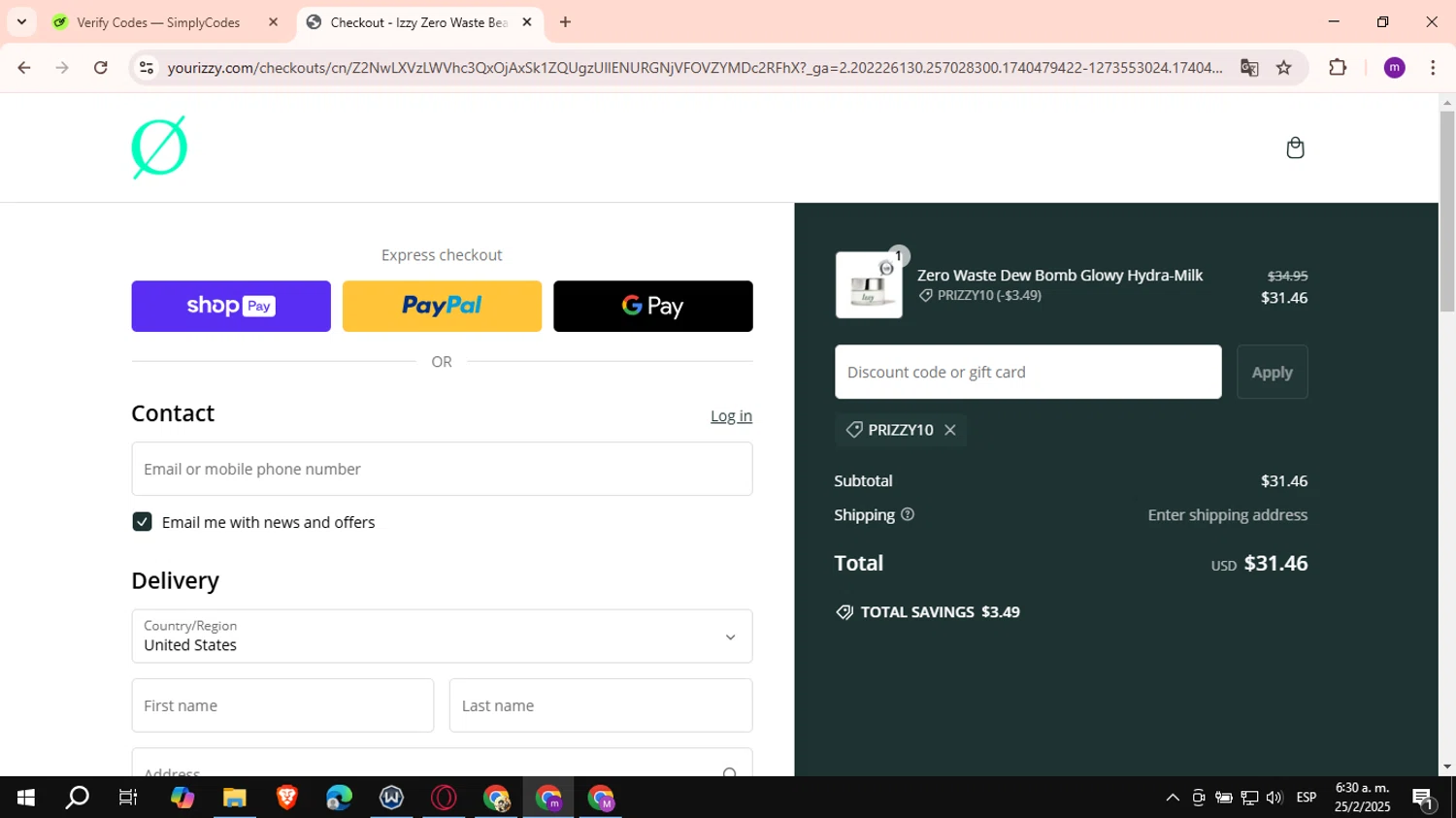Open Task View on the taskbar
Image resolution: width=1456 pixels, height=818 pixels.
click(x=128, y=798)
